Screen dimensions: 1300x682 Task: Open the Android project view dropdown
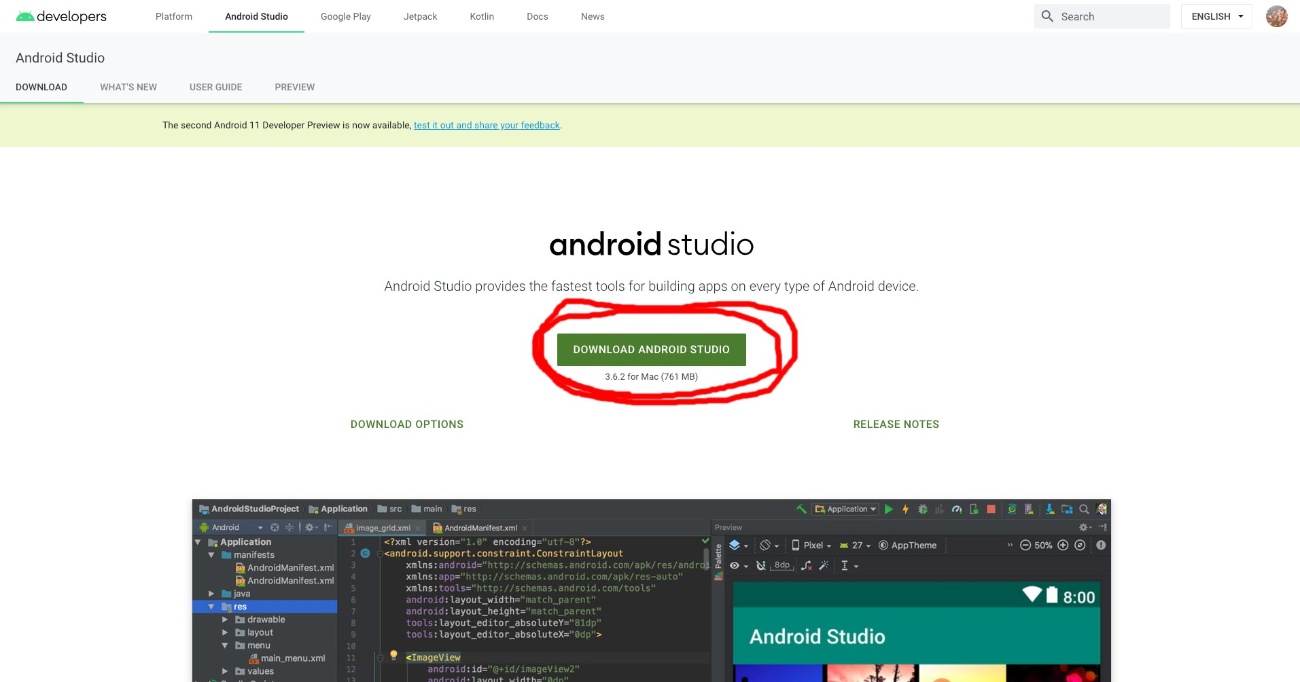(x=231, y=527)
